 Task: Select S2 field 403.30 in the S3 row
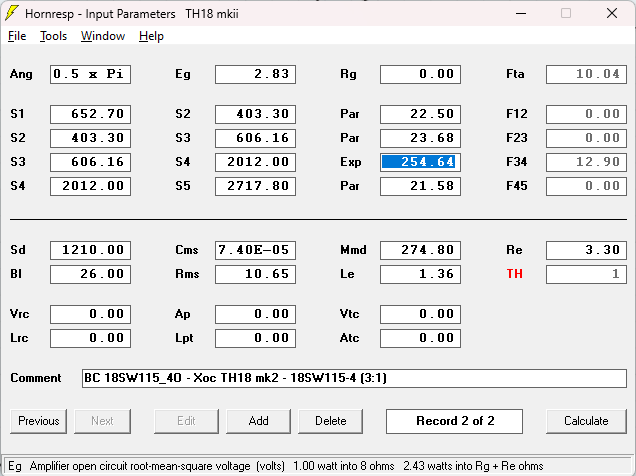click(90, 138)
